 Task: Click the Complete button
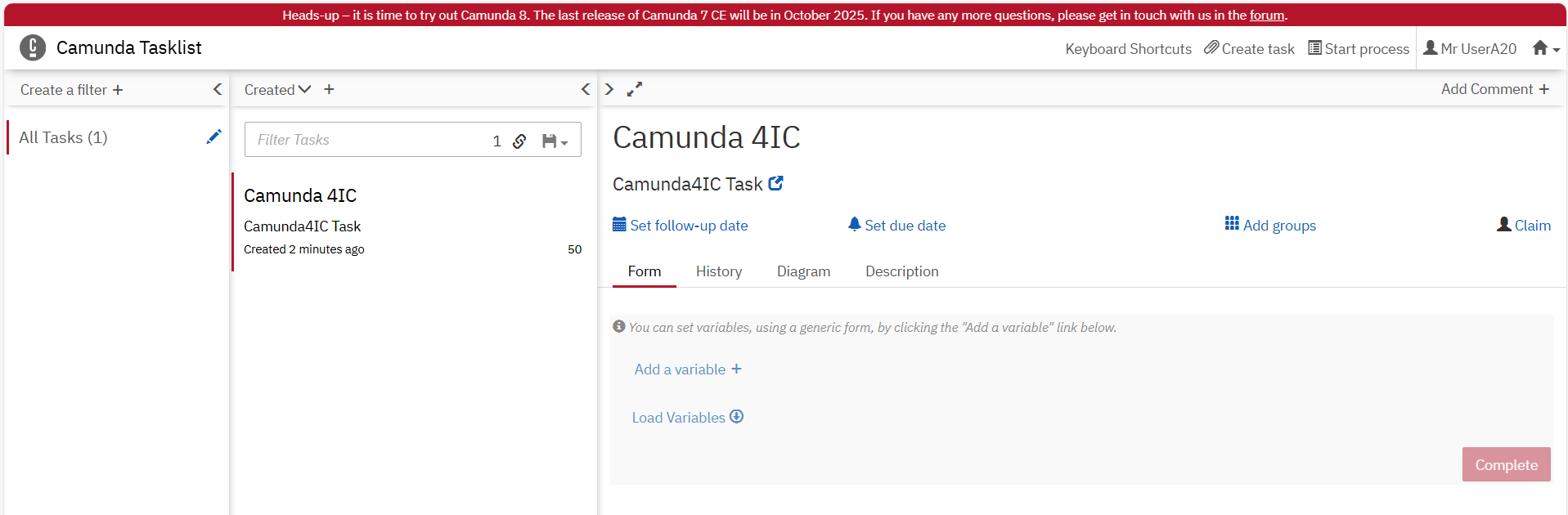(x=1506, y=464)
